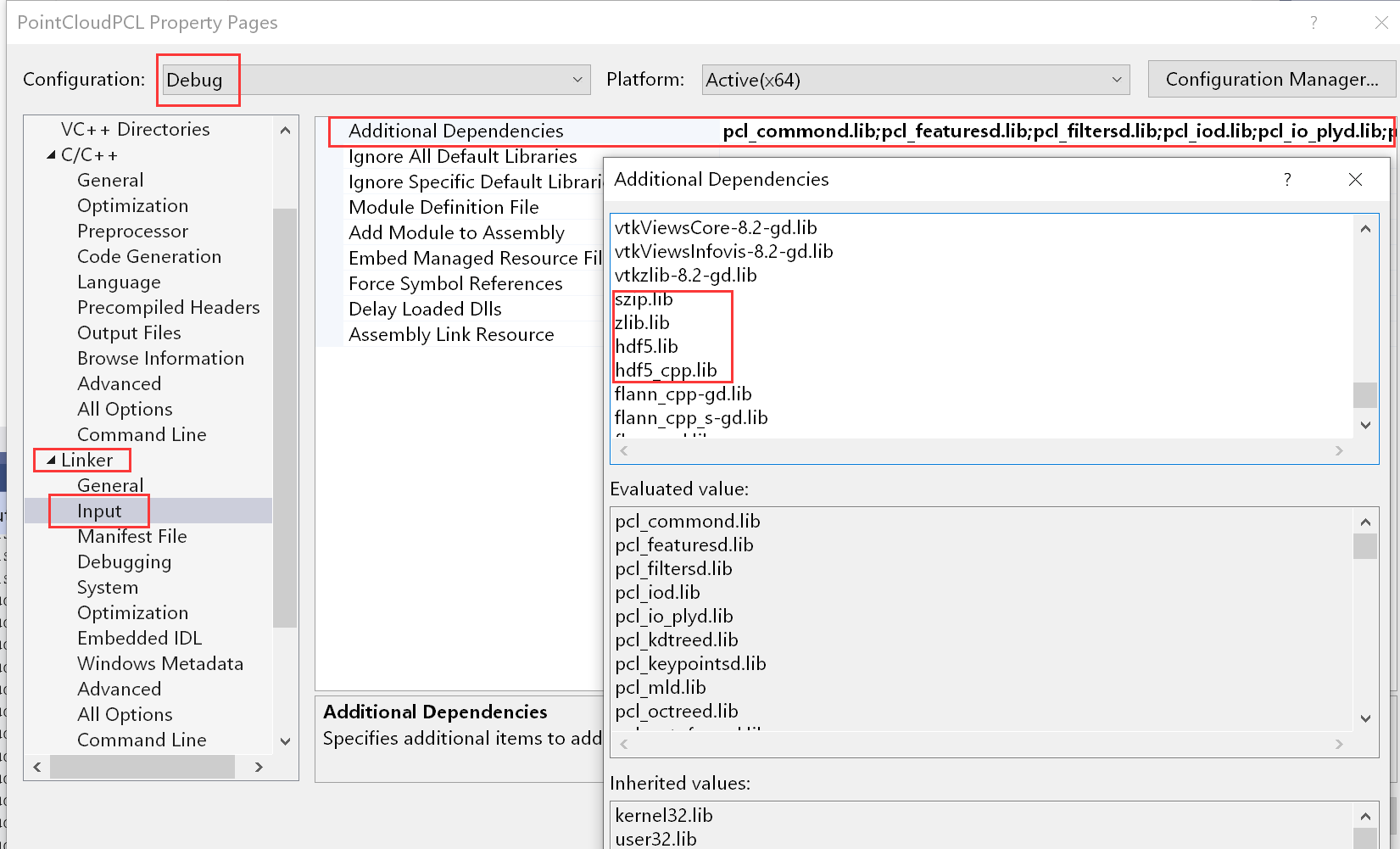Open Precompiled Headers settings

click(168, 307)
